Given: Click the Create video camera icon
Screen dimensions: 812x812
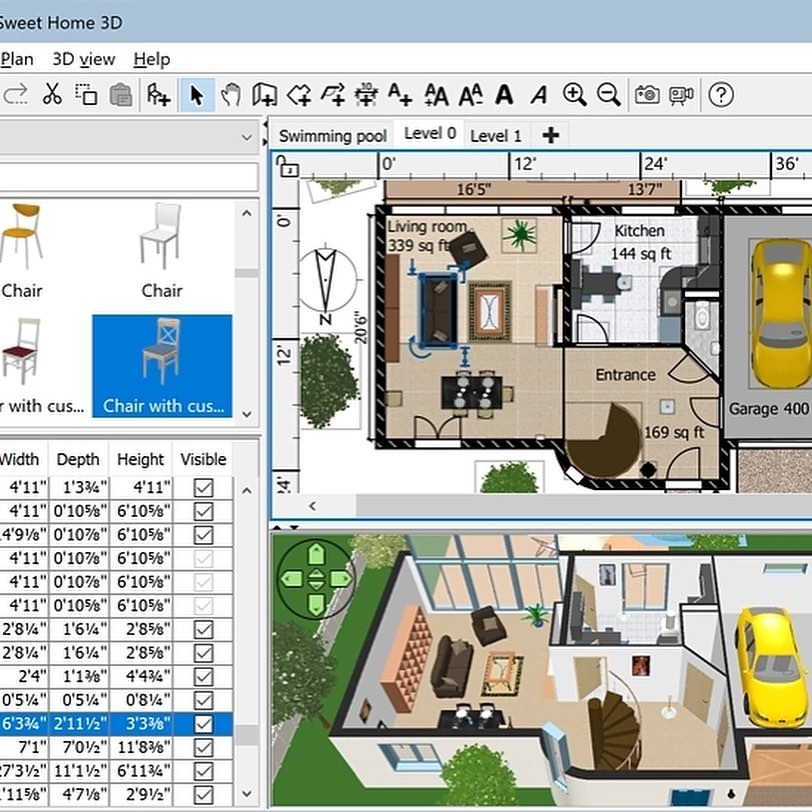Looking at the screenshot, I should point(681,95).
